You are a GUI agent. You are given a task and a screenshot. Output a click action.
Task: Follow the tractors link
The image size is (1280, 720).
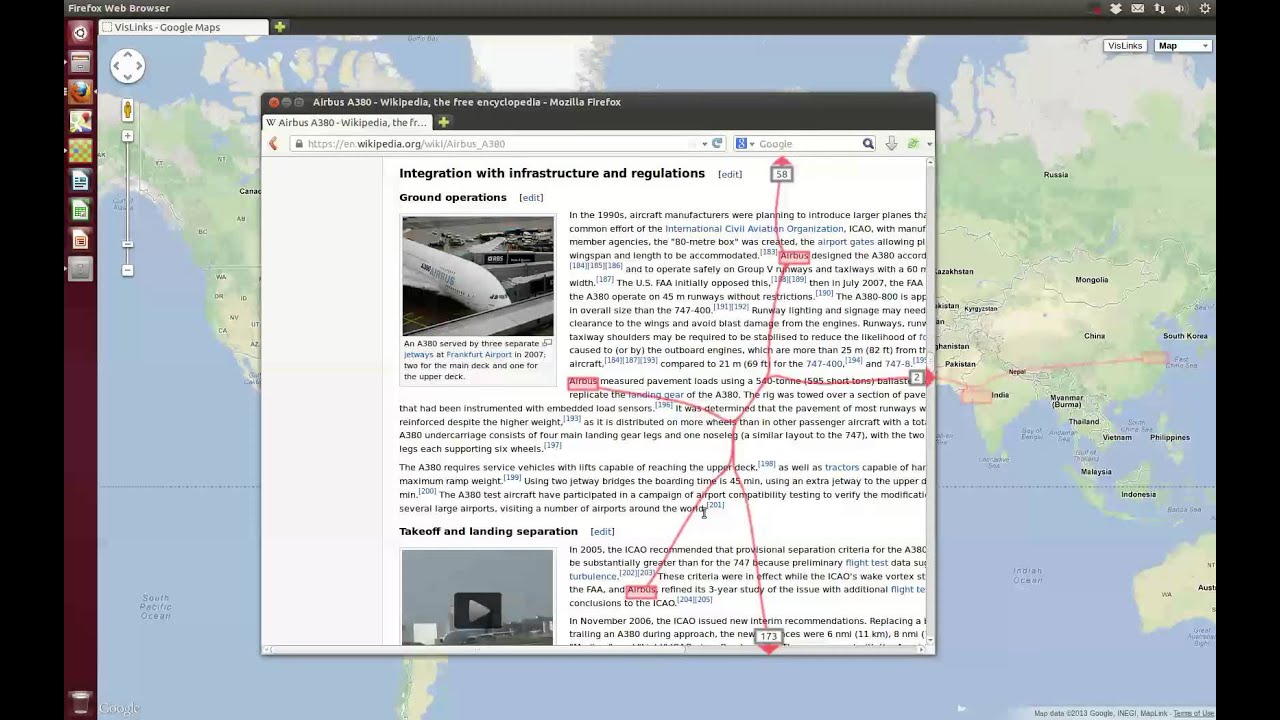[x=842, y=467]
